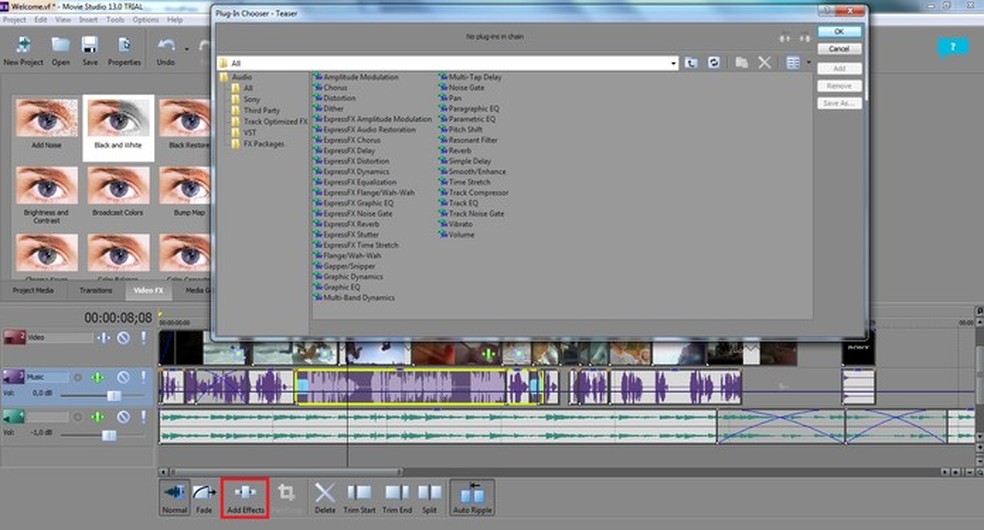
Task: Click the Trim End tool
Action: (397, 498)
